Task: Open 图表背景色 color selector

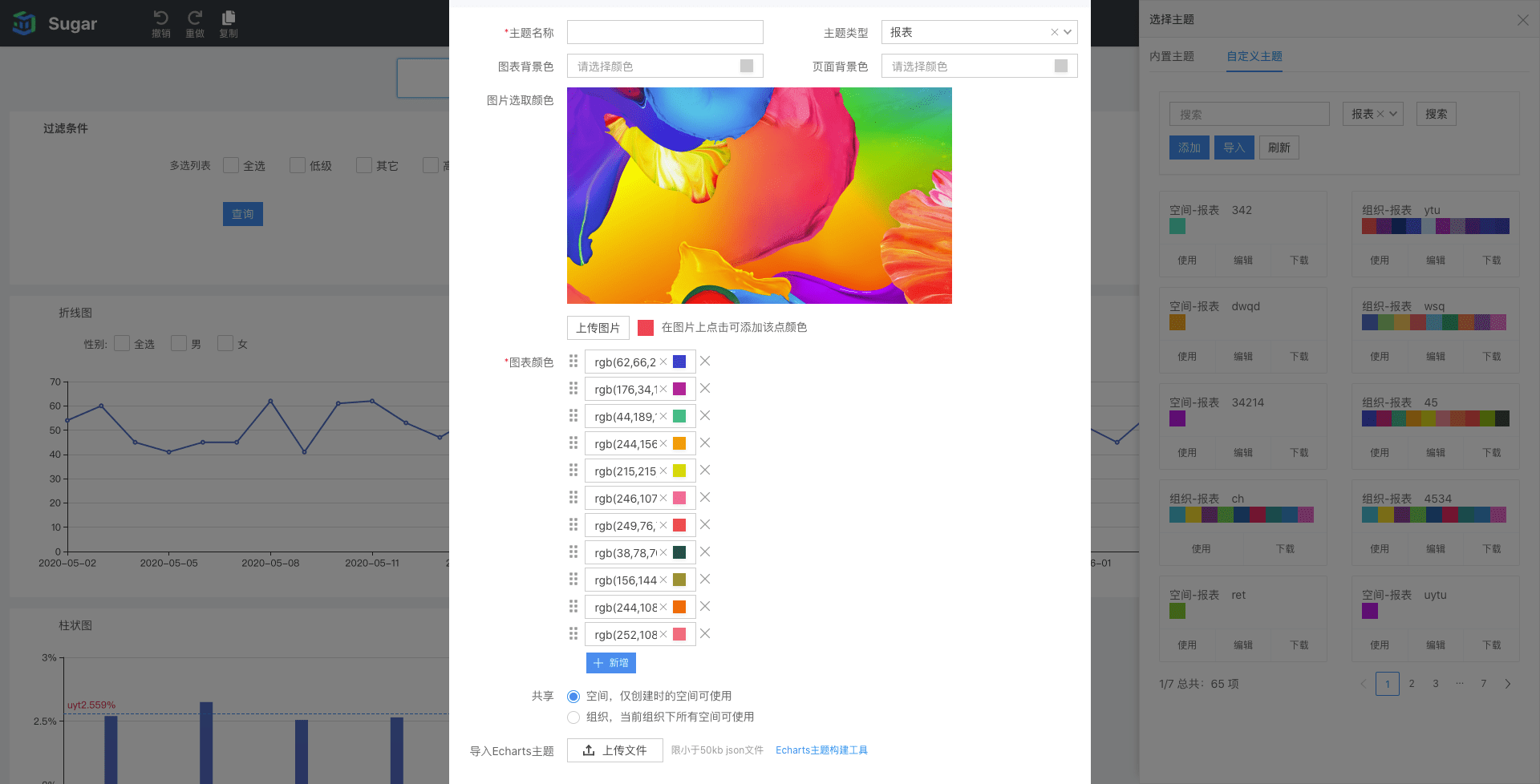Action: click(665, 66)
